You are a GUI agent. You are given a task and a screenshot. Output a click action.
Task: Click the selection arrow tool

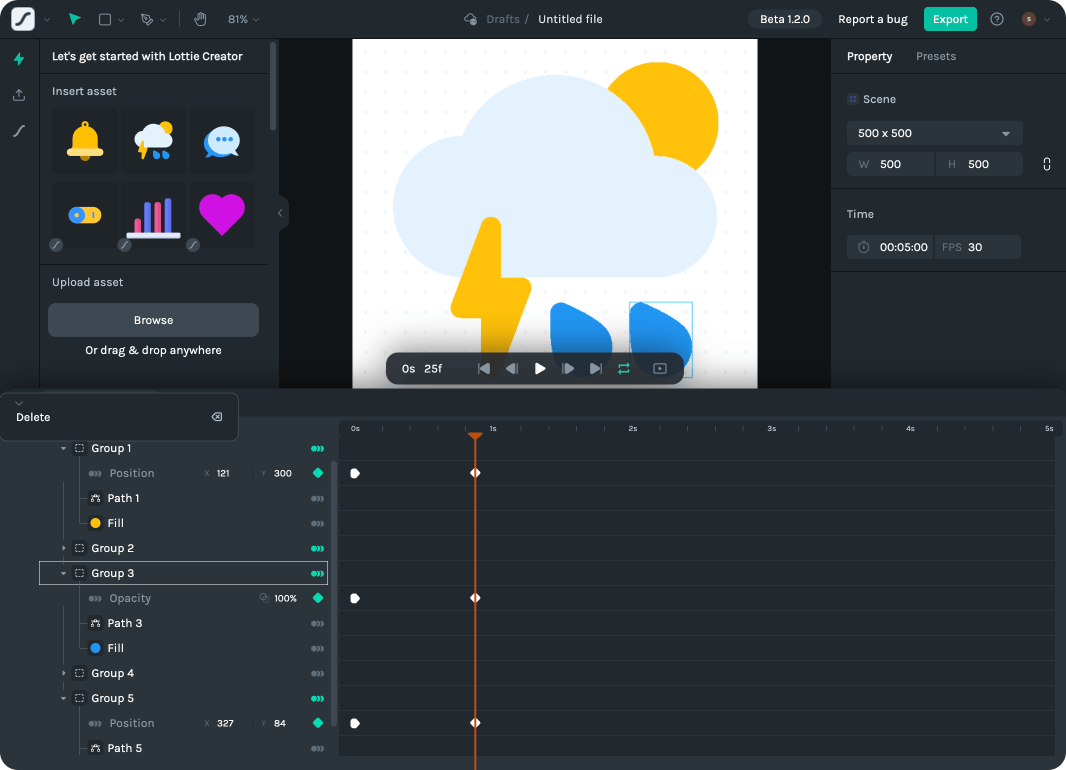point(74,19)
